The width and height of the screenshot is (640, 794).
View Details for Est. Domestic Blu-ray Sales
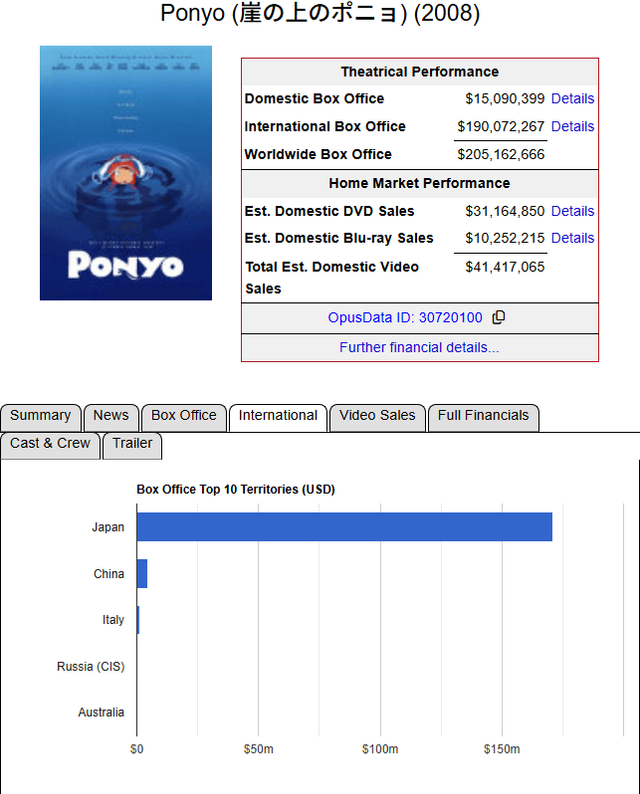(572, 238)
